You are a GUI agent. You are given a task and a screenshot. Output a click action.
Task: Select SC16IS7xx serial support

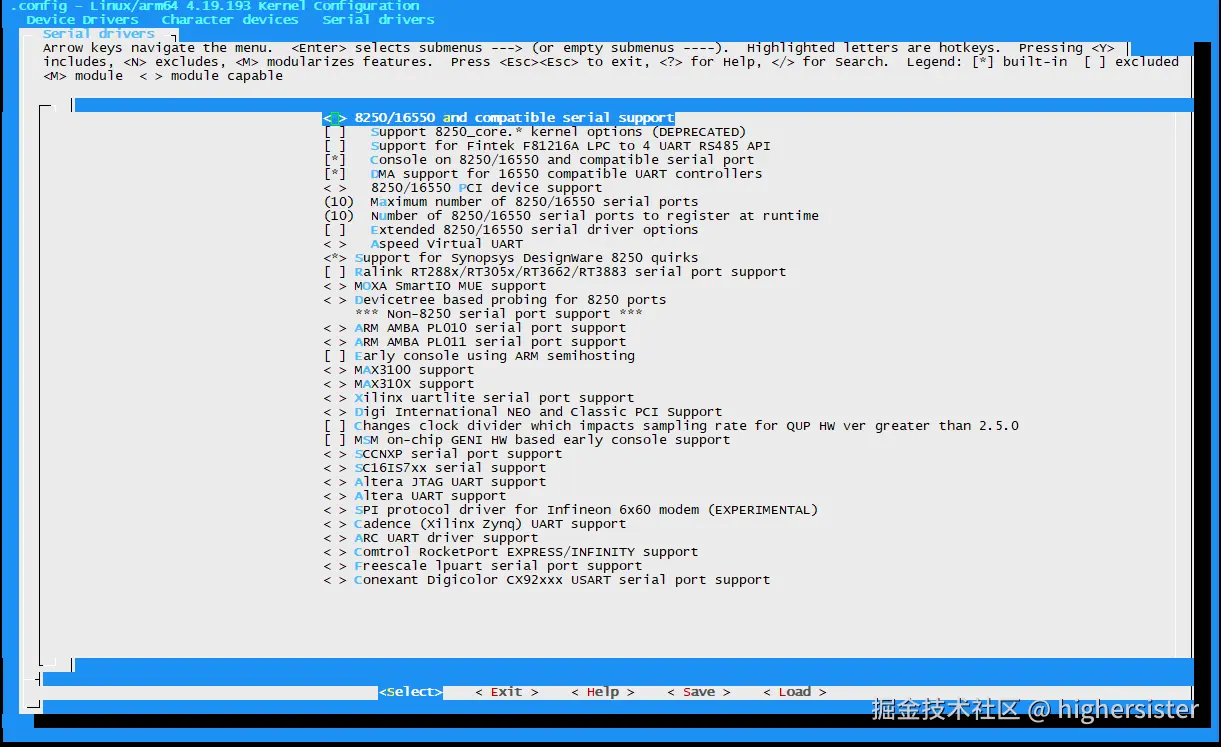coord(434,468)
